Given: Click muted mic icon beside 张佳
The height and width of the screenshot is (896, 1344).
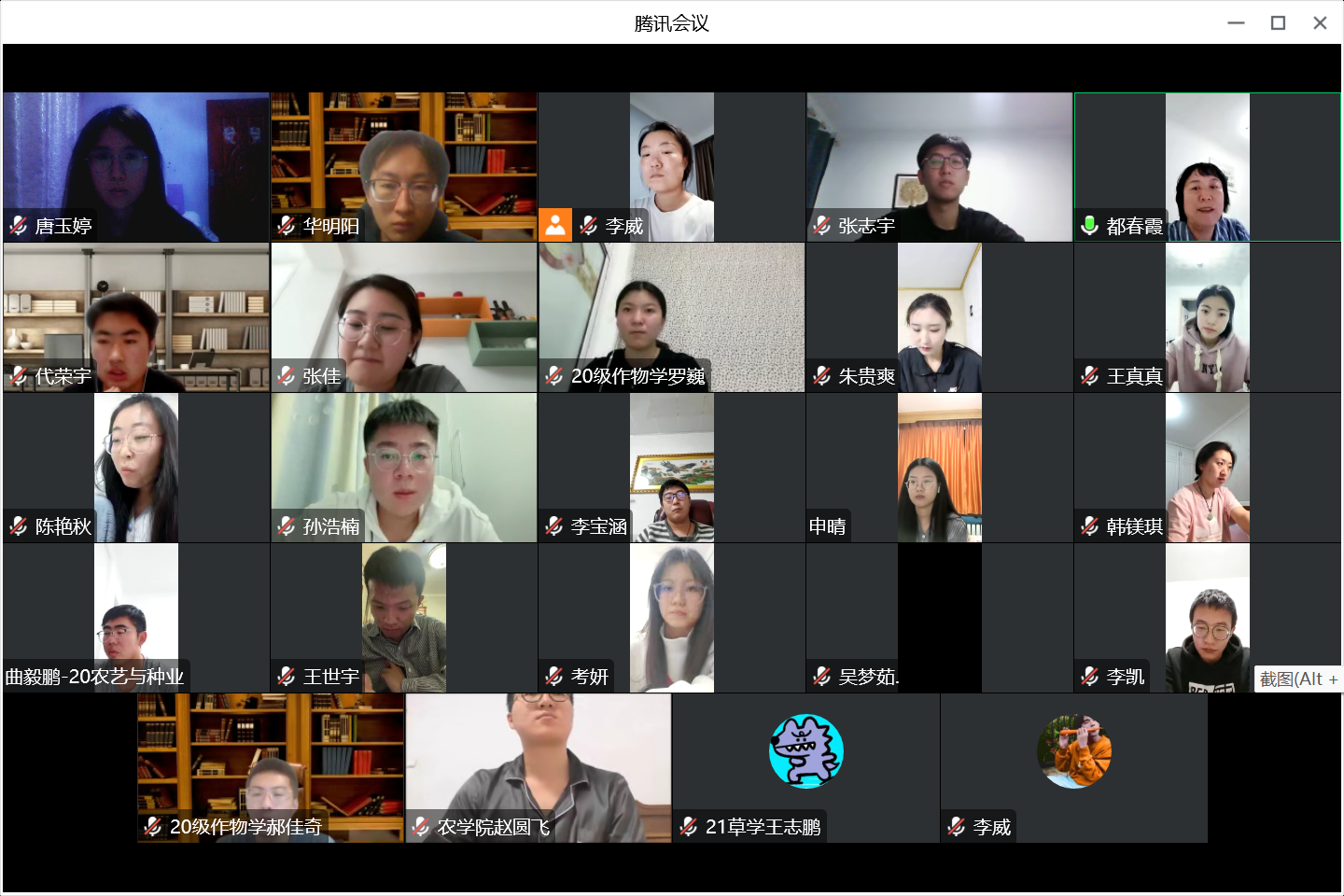Looking at the screenshot, I should click(287, 375).
